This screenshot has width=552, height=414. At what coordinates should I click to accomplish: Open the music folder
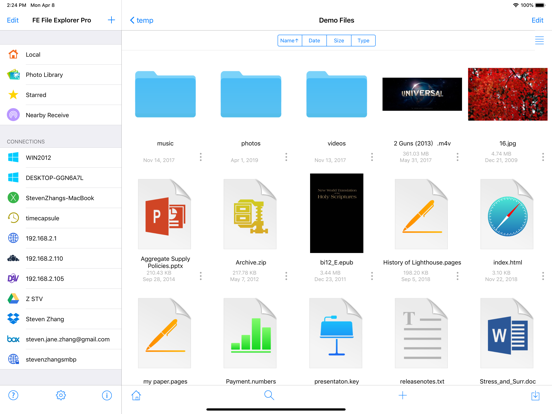(165, 94)
